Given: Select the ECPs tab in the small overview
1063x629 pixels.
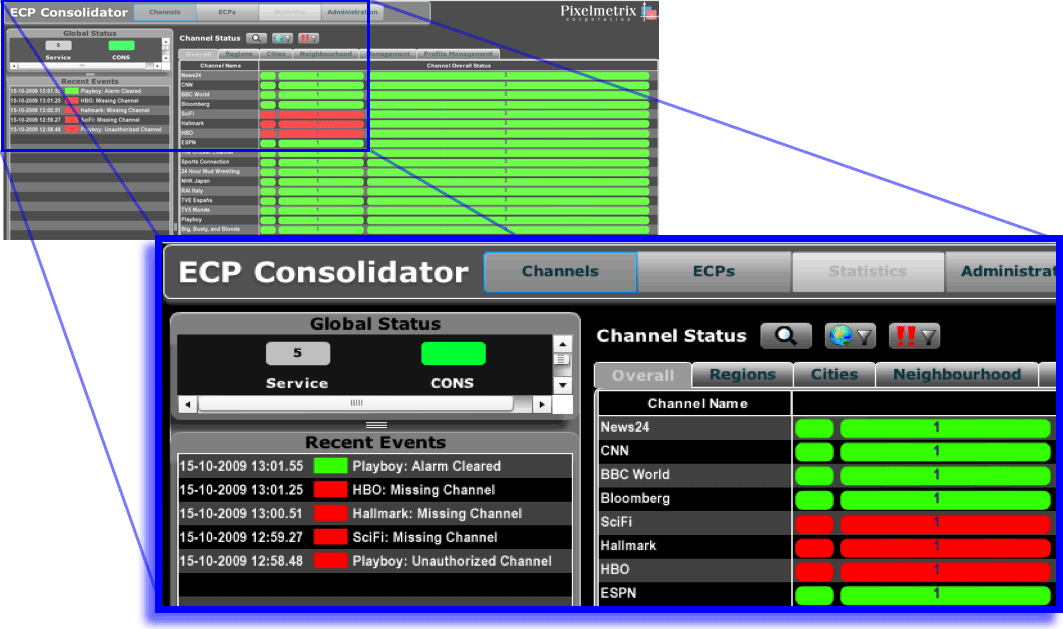Looking at the screenshot, I should tap(227, 12).
